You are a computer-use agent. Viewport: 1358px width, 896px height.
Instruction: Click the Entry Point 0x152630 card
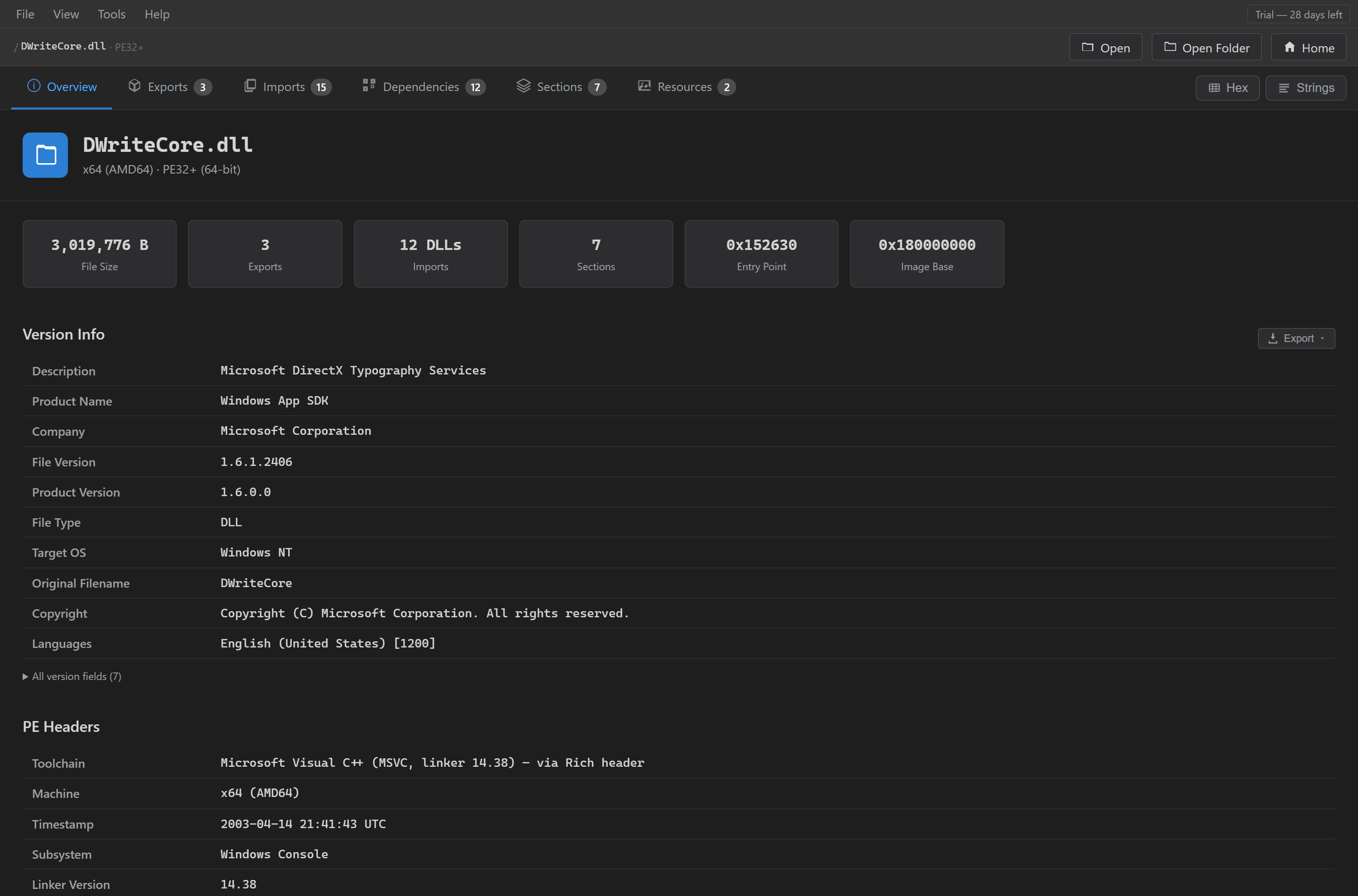click(761, 254)
